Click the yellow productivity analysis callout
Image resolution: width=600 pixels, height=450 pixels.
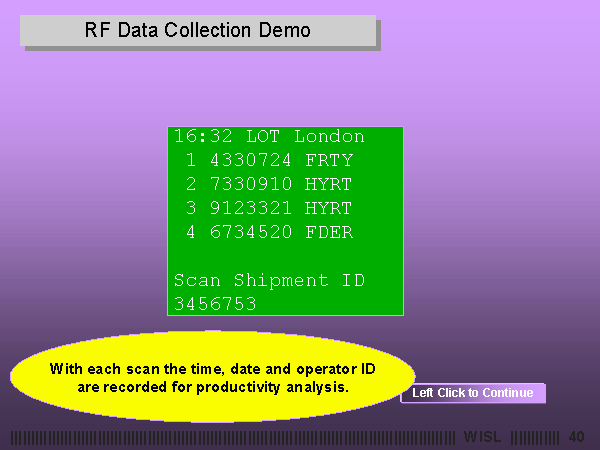point(213,377)
